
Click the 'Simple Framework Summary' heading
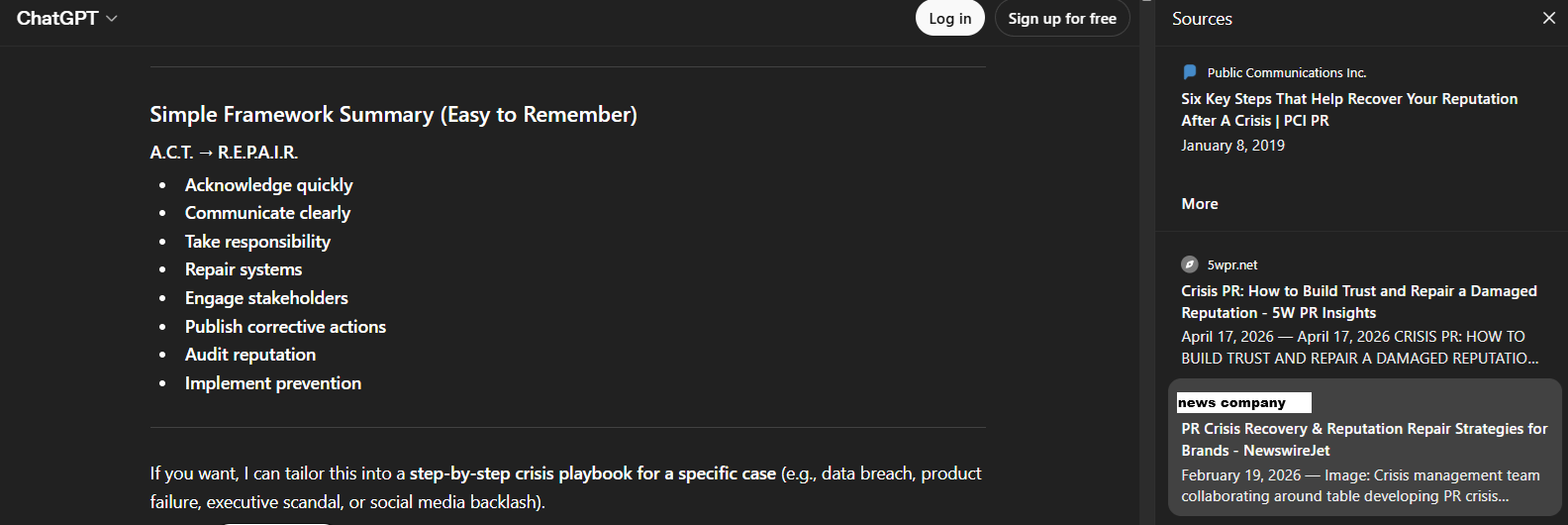pyautogui.click(x=393, y=115)
